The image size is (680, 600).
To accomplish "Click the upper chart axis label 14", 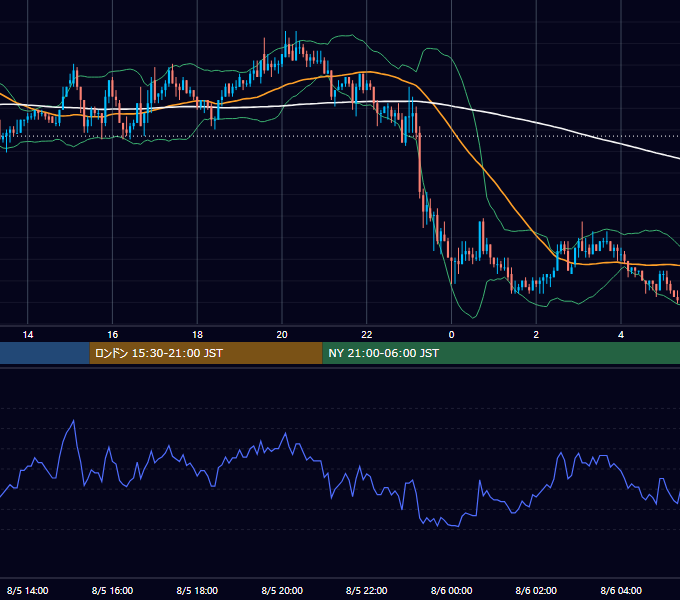I will coord(28,335).
